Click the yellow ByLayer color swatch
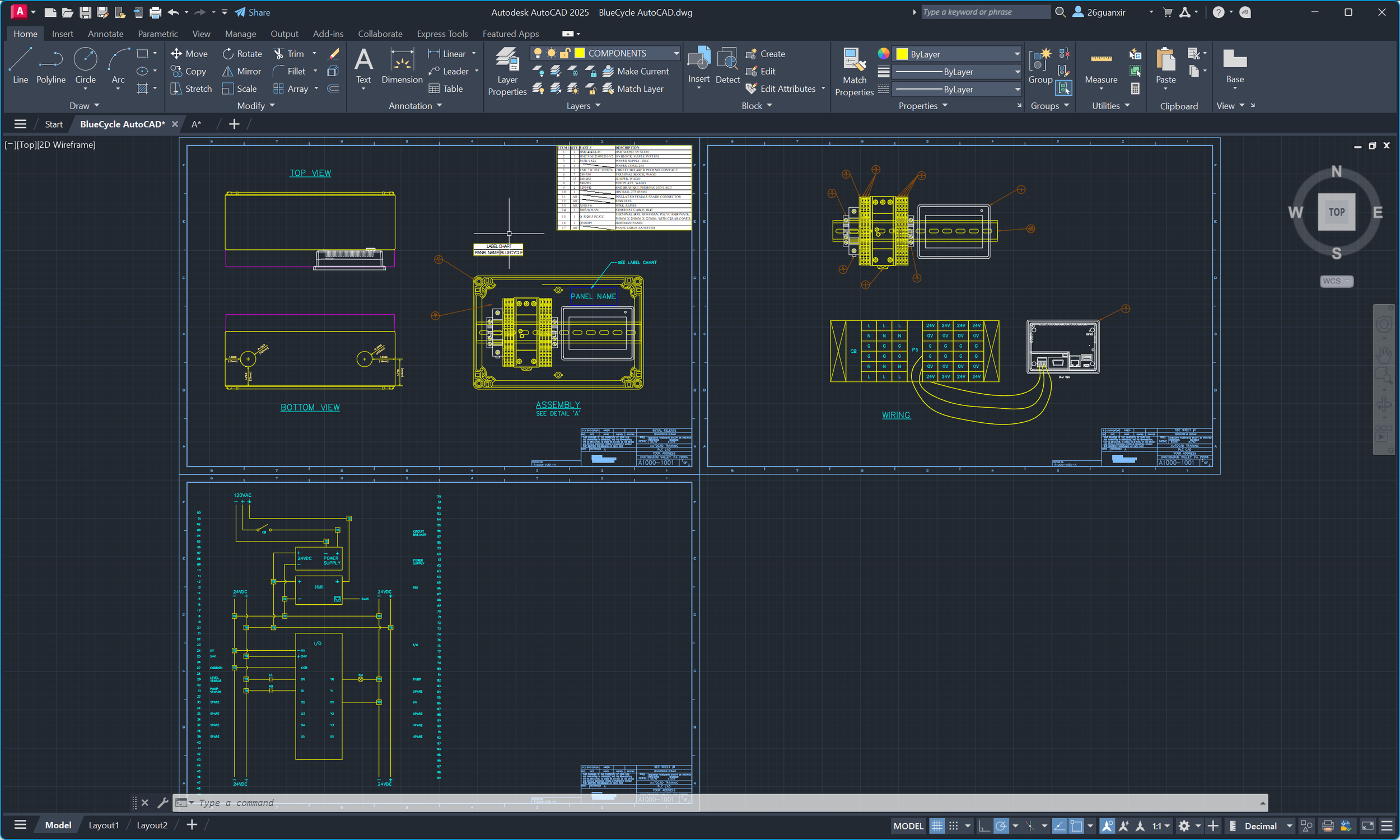The width and height of the screenshot is (1400, 840). point(902,54)
